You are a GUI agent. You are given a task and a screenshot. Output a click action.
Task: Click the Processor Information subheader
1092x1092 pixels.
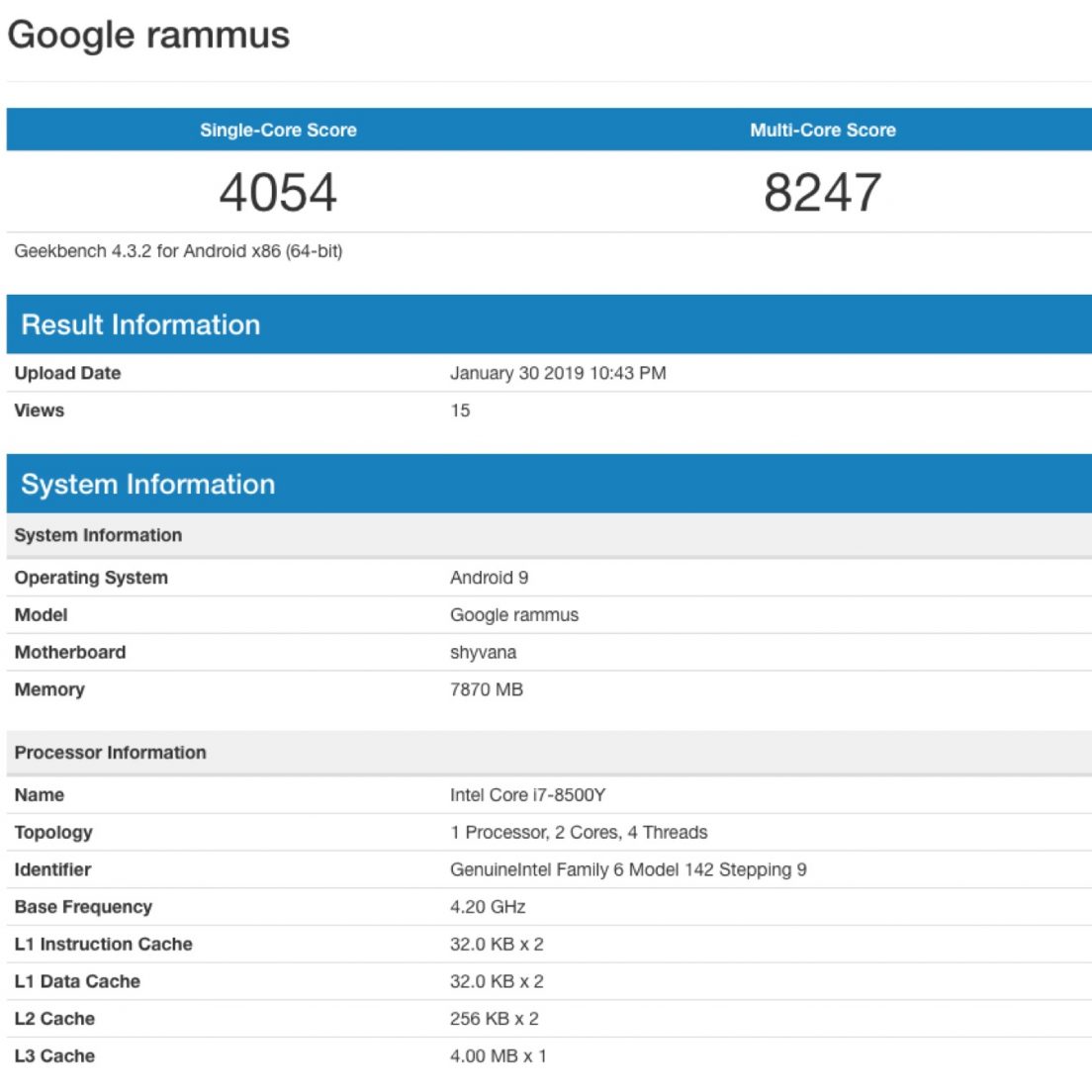click(x=110, y=753)
